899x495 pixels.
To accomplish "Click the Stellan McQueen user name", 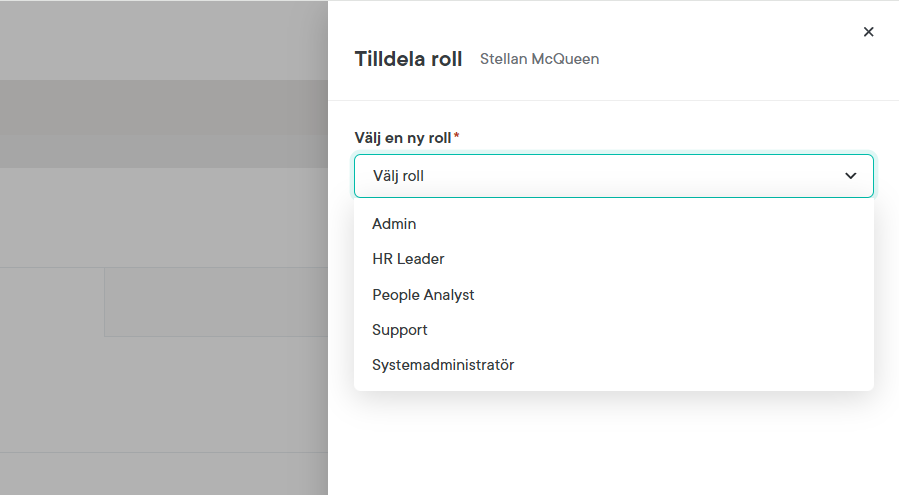I will [x=539, y=59].
